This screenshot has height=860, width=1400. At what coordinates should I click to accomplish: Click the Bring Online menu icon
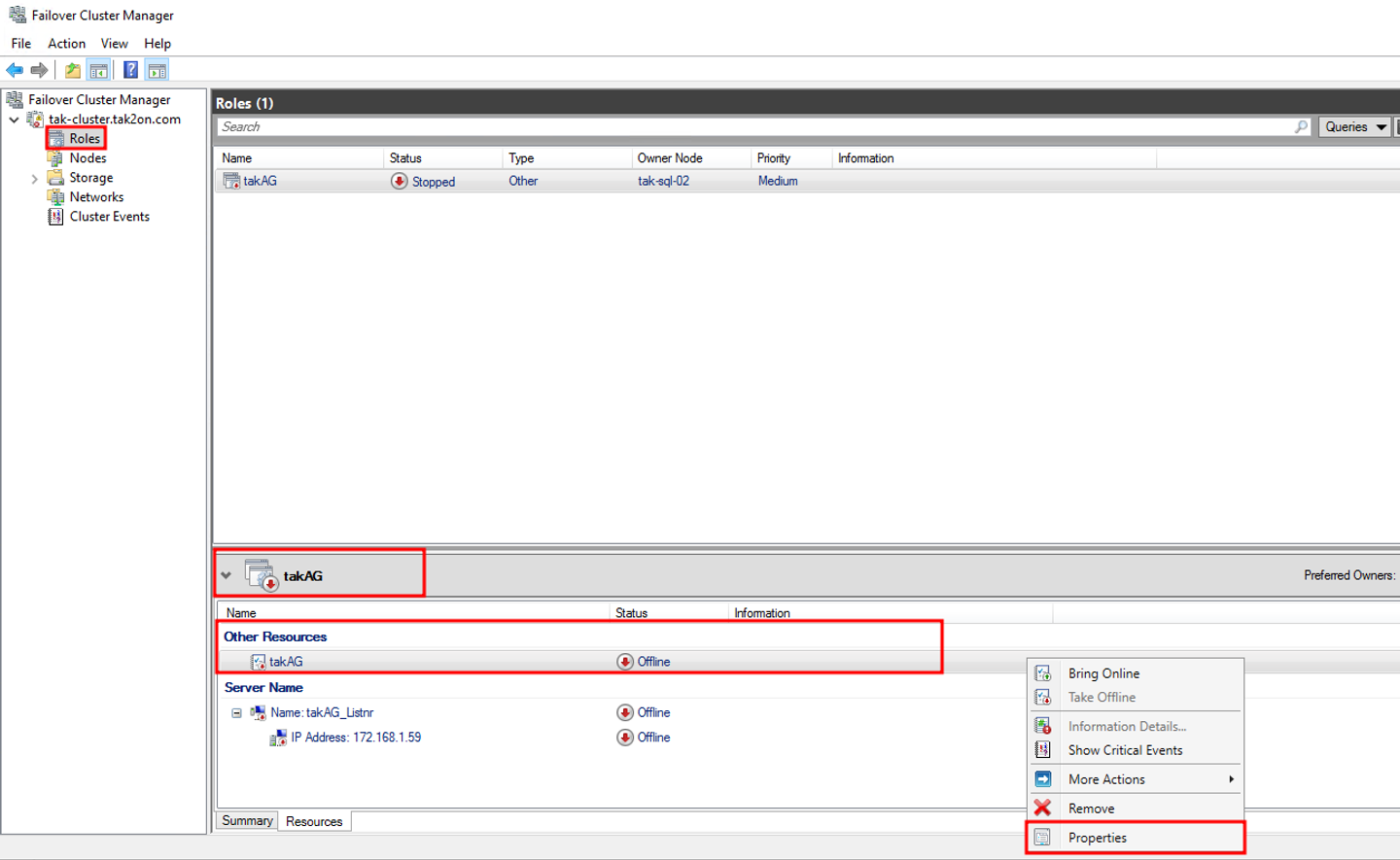[1042, 673]
